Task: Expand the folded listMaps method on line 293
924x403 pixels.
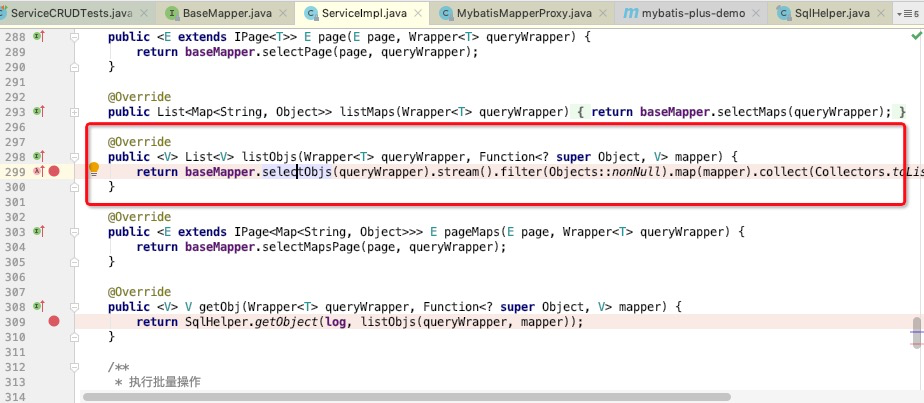Action: click(x=75, y=112)
